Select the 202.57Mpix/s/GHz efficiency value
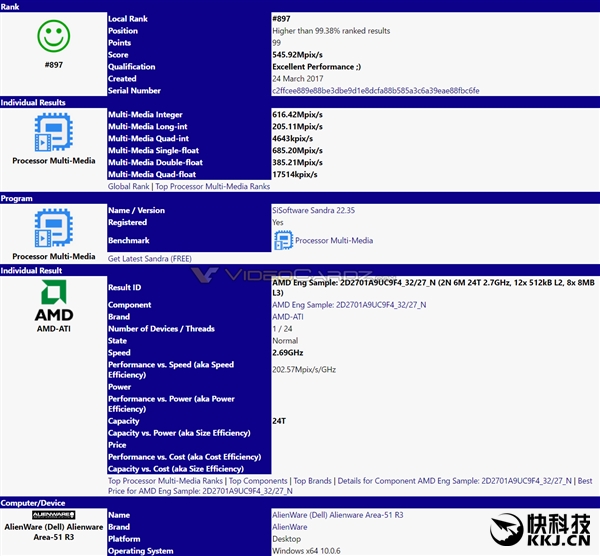This screenshot has height=556, width=600. coord(304,370)
